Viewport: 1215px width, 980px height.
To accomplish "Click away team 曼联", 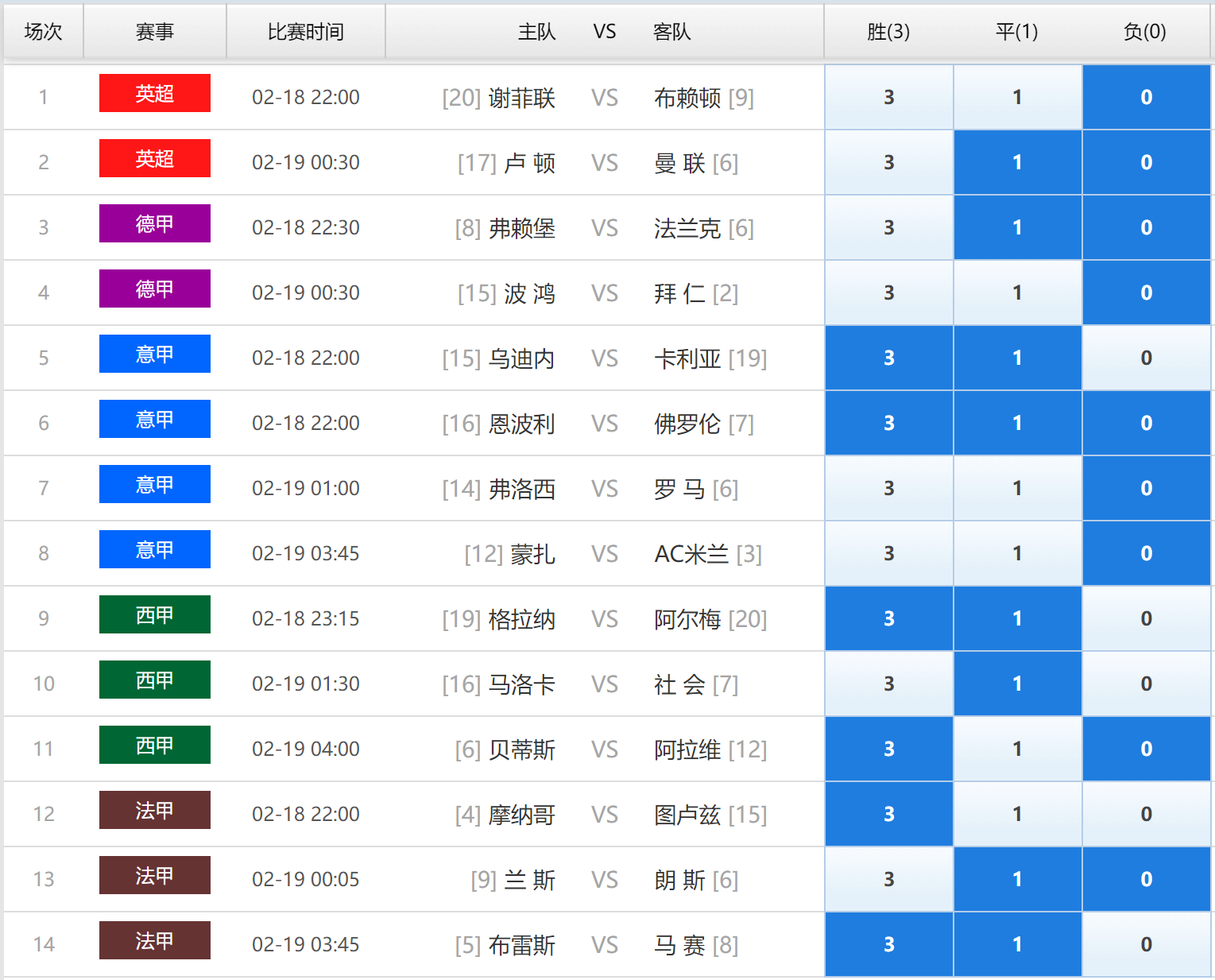I will [x=679, y=163].
